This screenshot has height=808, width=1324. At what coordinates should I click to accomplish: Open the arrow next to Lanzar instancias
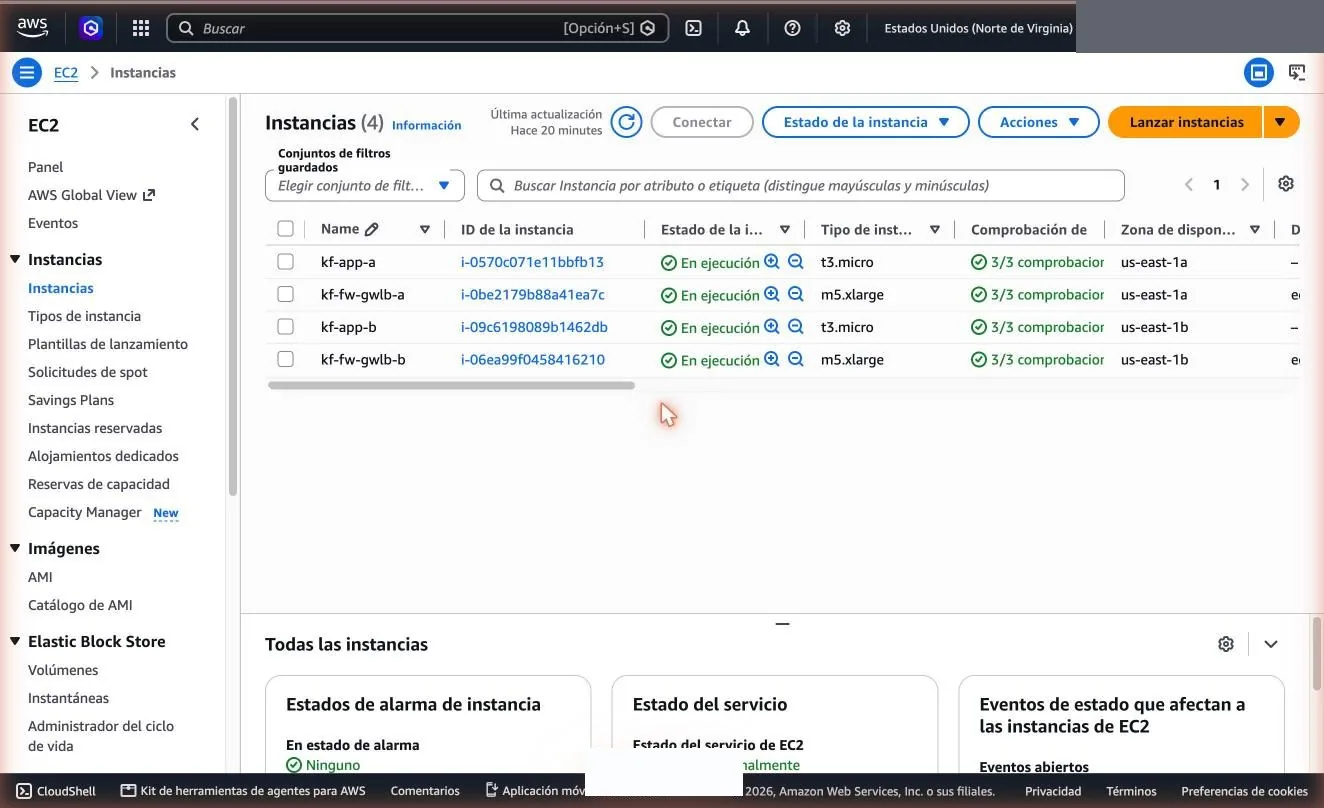1281,122
